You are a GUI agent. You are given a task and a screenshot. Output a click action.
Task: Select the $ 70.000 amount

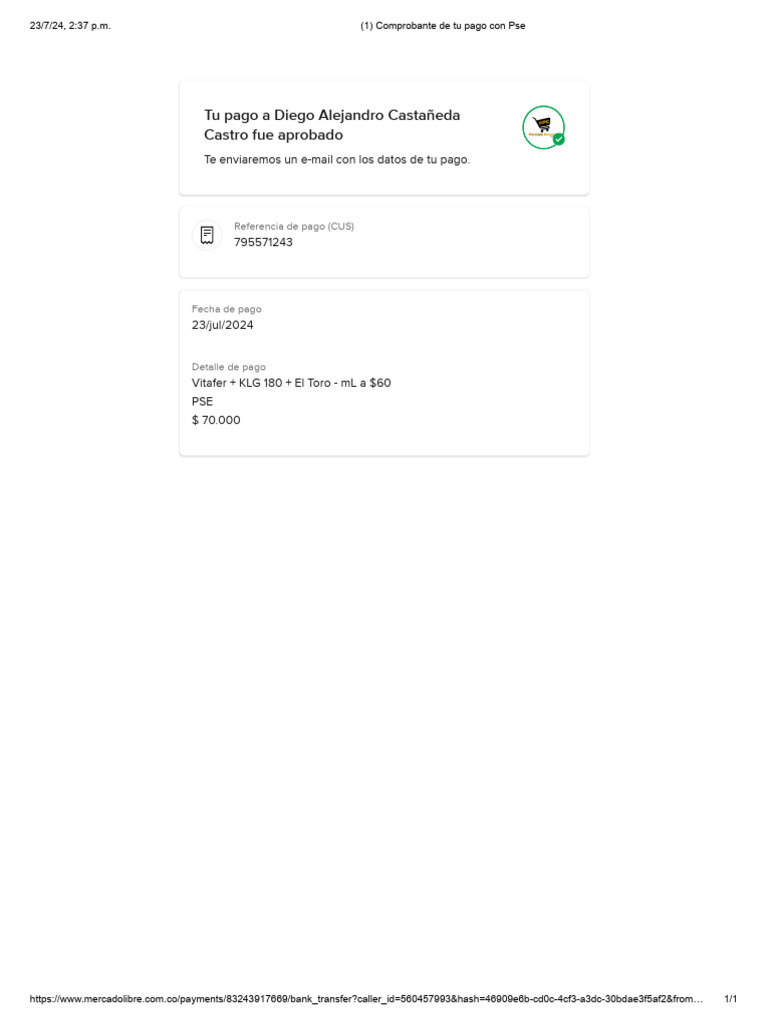click(216, 420)
